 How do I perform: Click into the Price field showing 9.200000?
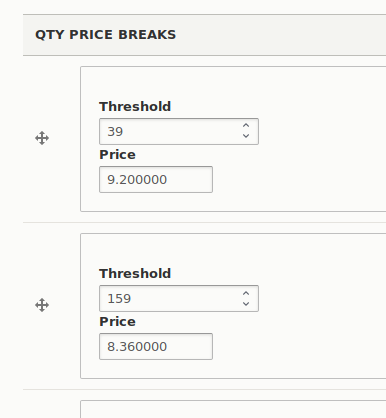(156, 179)
